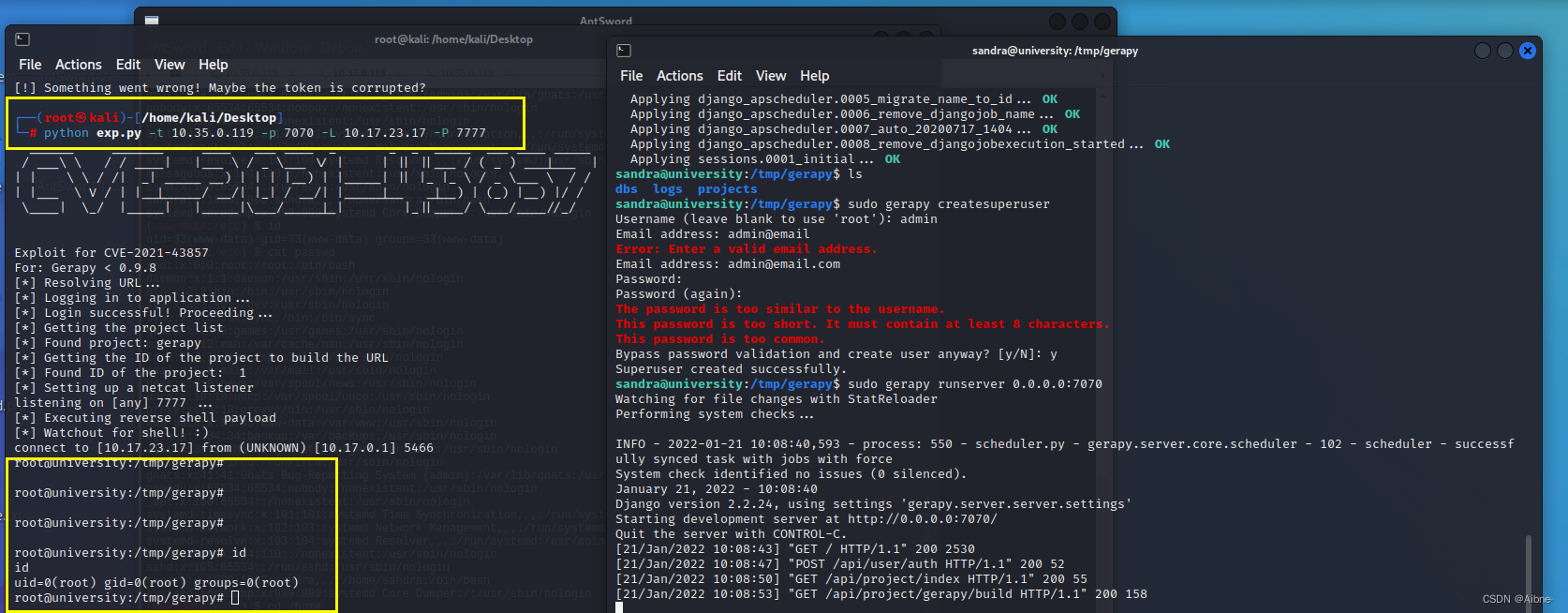The width and height of the screenshot is (1568, 613).
Task: Click 'Django version 2.2.24' line
Action: [873, 504]
